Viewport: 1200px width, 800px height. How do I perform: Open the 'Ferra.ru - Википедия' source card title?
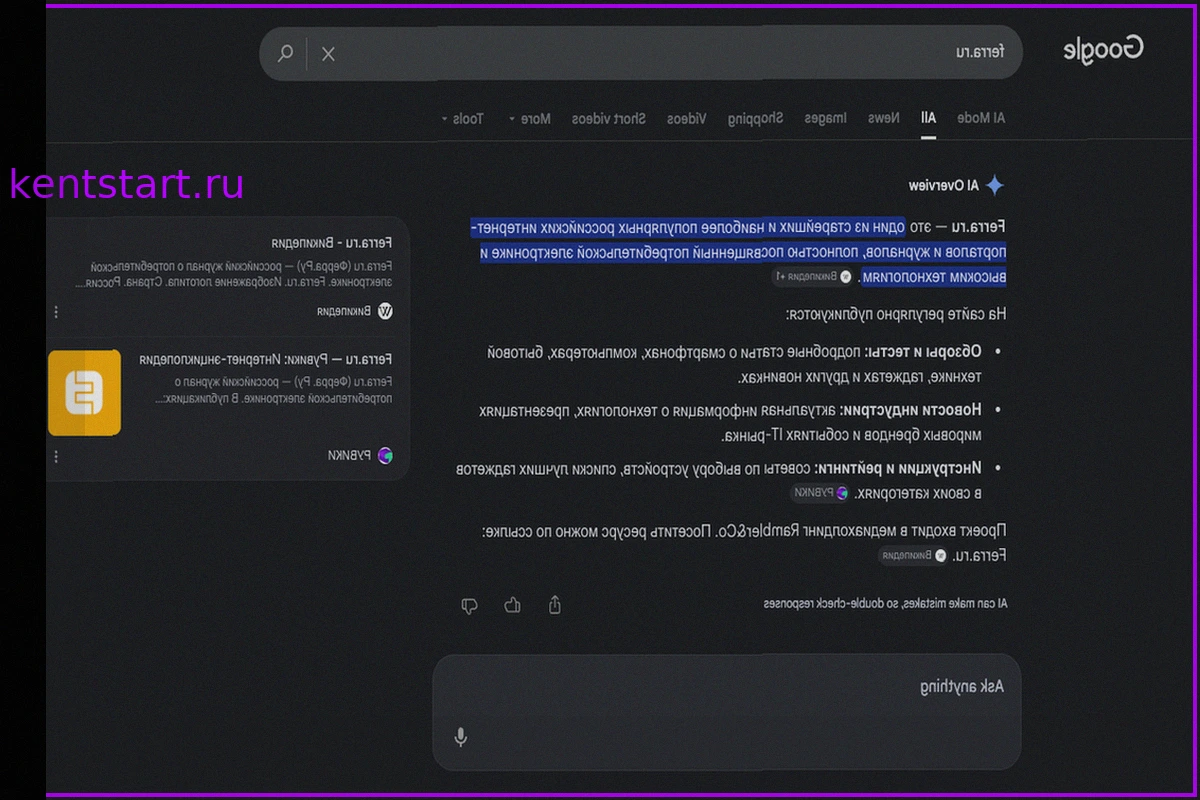point(331,243)
